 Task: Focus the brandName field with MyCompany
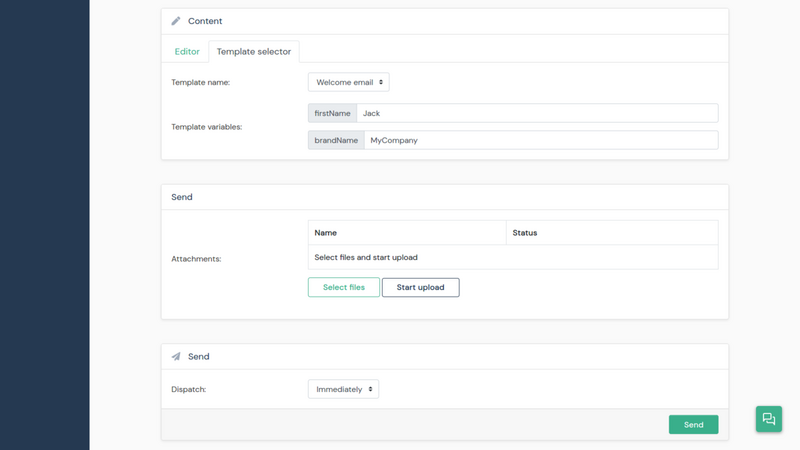click(540, 141)
